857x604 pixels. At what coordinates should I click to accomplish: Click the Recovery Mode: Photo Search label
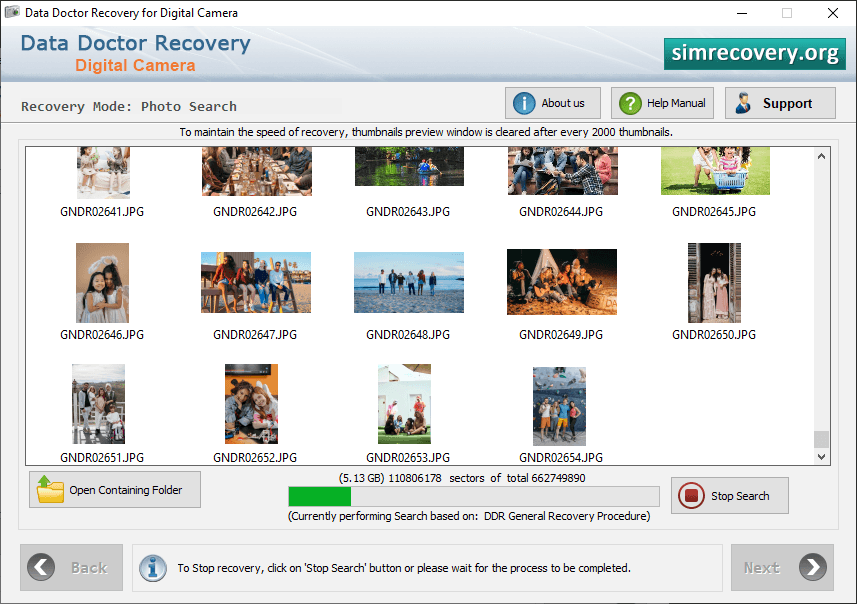(x=129, y=107)
